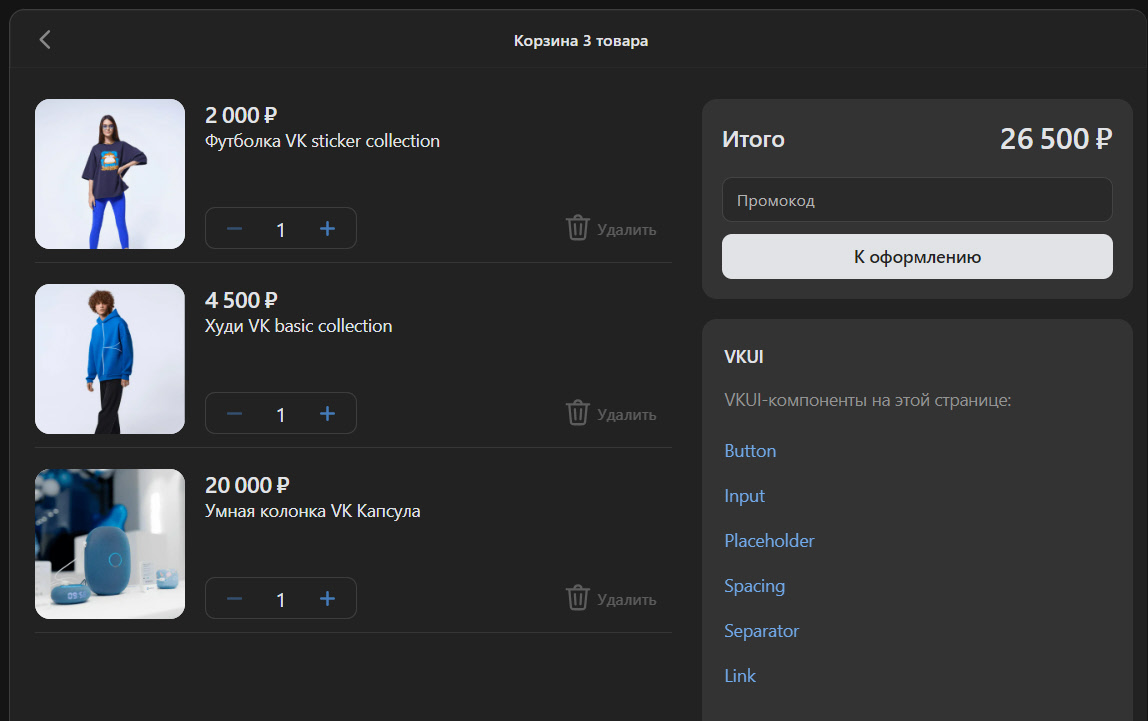Viewport: 1148px width, 721px height.
Task: Decrease quantity of Умная колонка VK Капсула
Action: click(234, 599)
